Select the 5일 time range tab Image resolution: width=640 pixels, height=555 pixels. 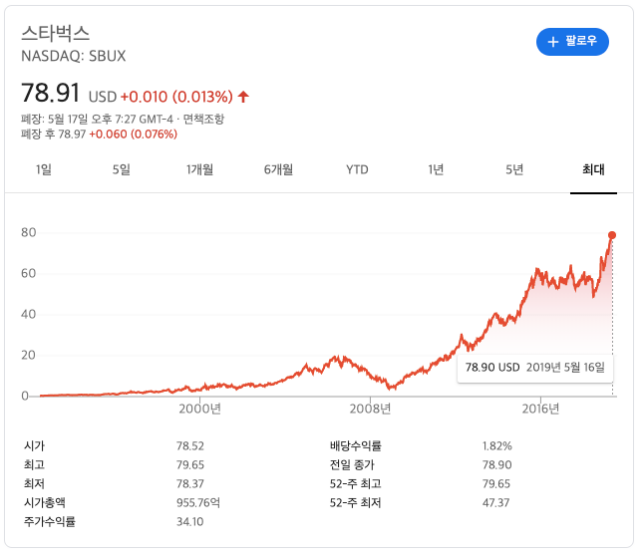(121, 169)
